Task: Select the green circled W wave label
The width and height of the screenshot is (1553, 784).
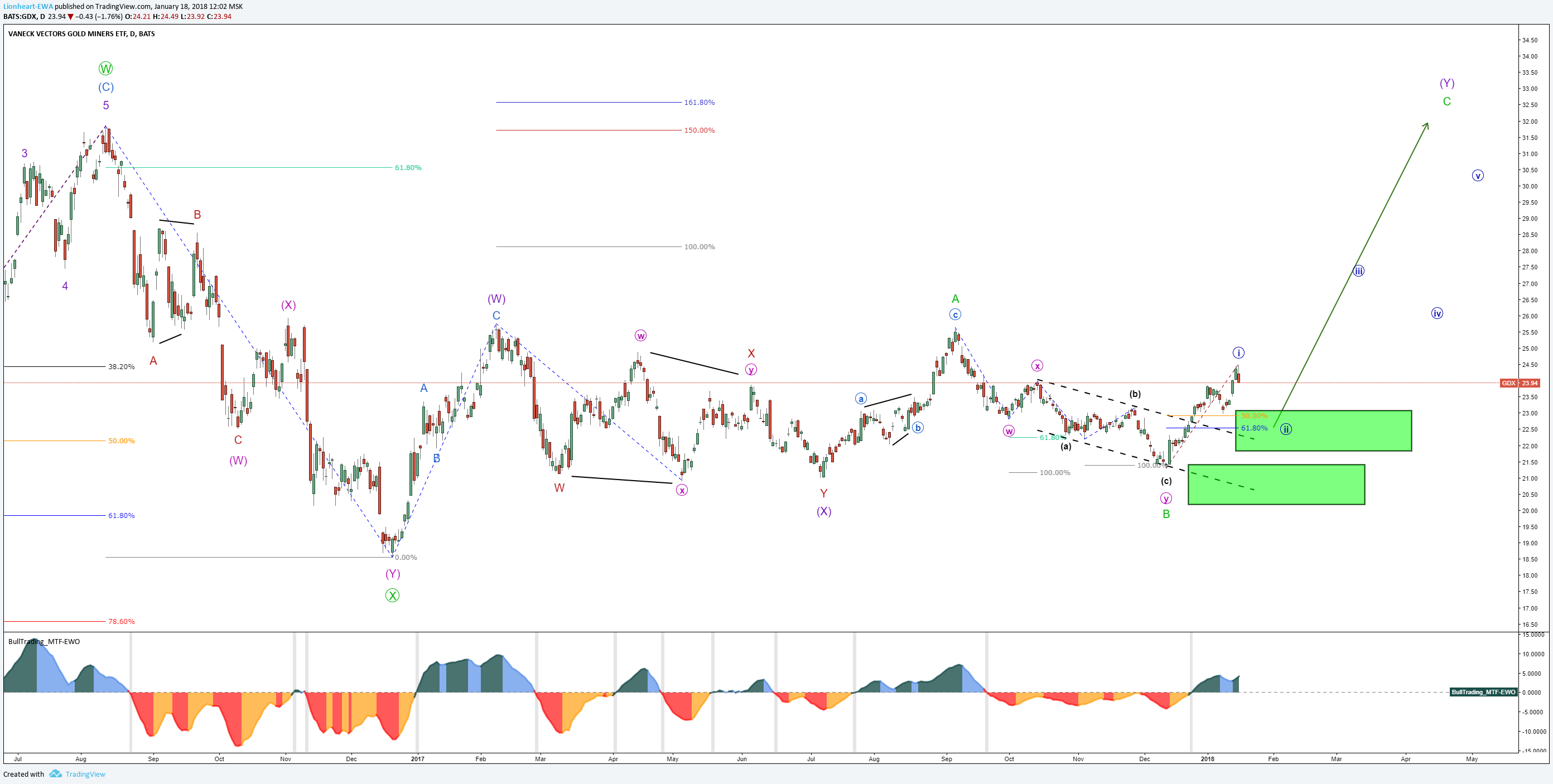Action: click(105, 68)
